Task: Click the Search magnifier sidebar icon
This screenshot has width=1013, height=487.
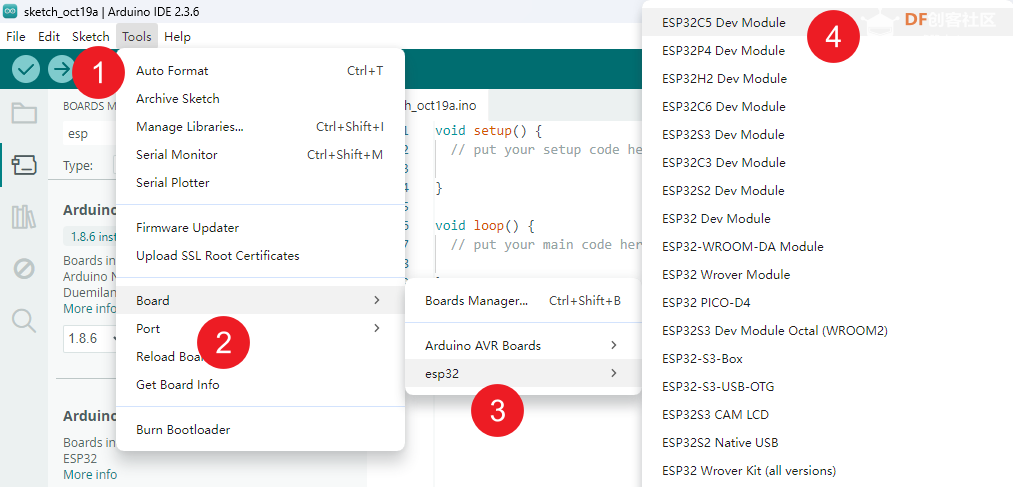Action: pyautogui.click(x=24, y=320)
